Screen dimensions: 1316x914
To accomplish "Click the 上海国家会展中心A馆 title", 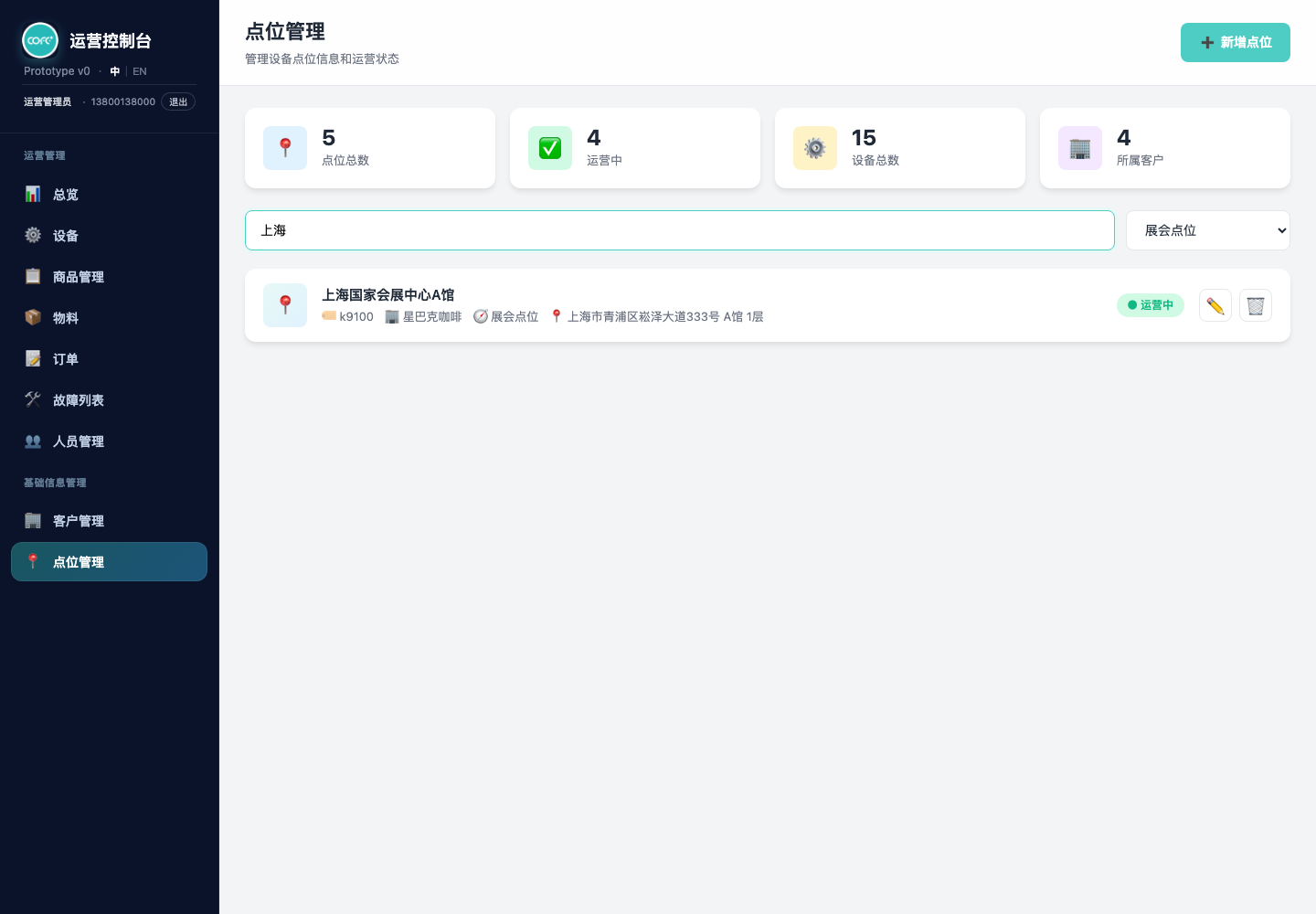I will [387, 295].
